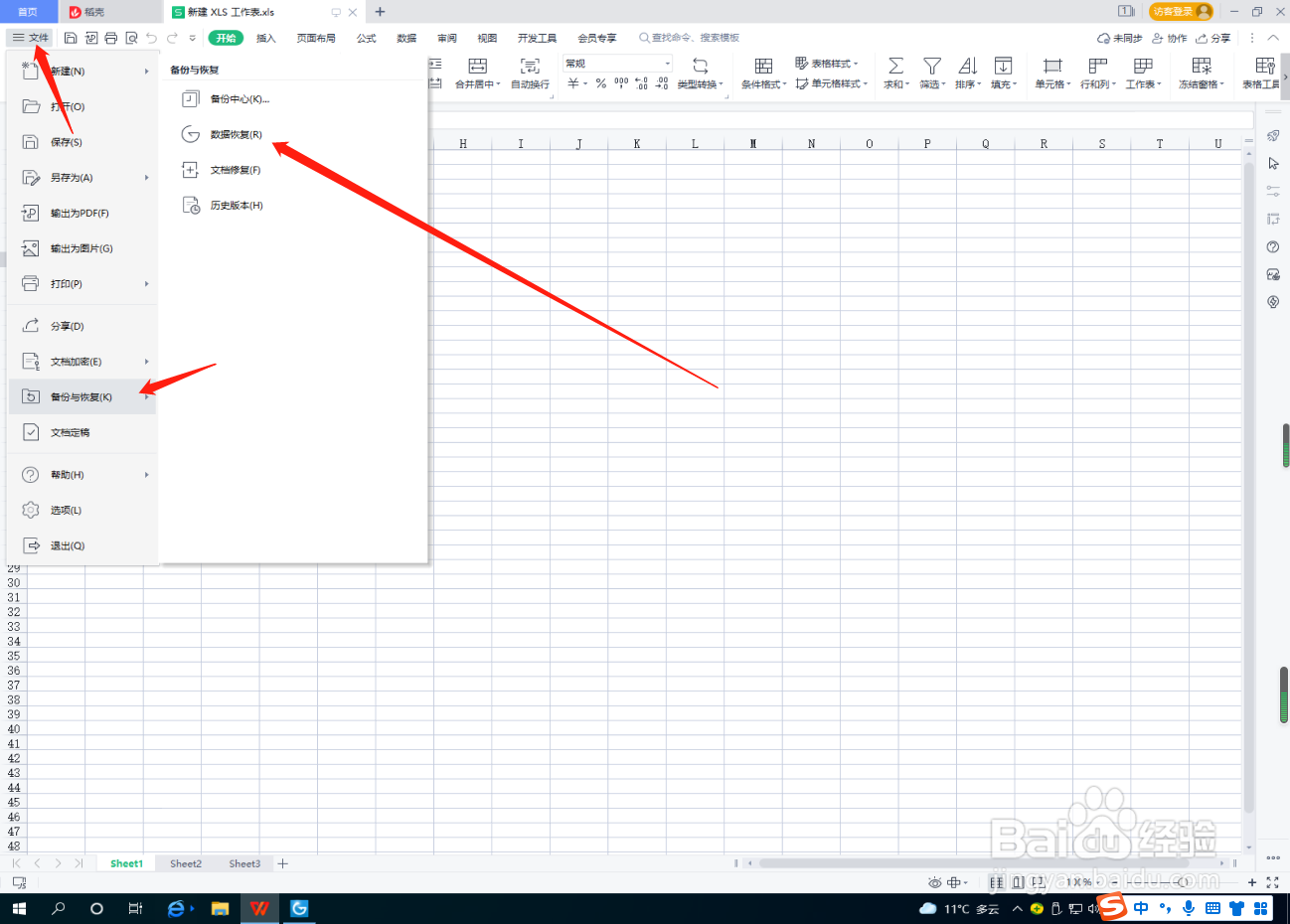Viewport: 1290px width, 924px height.
Task: Click the percent style (%) icon
Action: [601, 83]
